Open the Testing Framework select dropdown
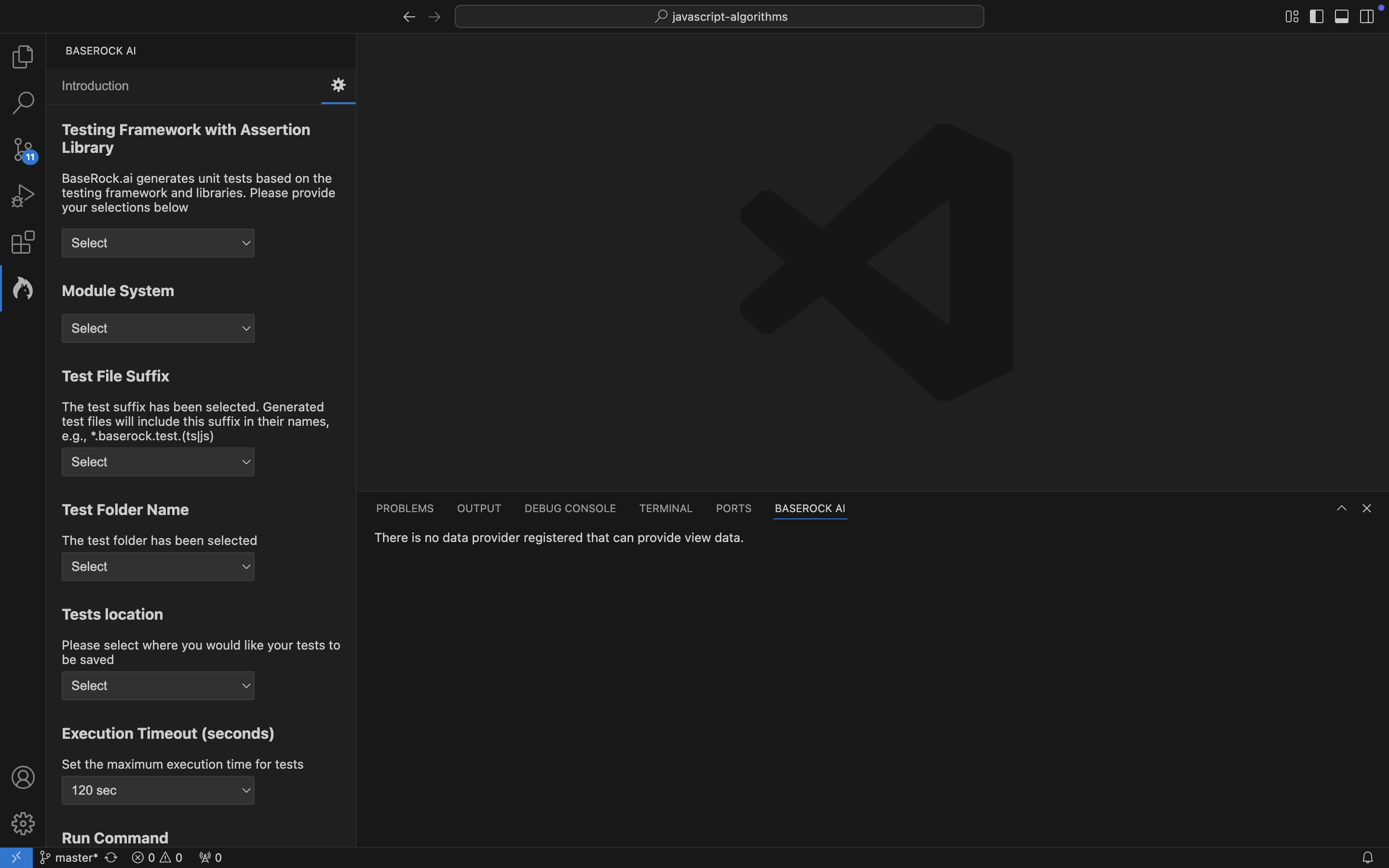Screen dimensions: 1389x868 pyautogui.click(x=158, y=243)
